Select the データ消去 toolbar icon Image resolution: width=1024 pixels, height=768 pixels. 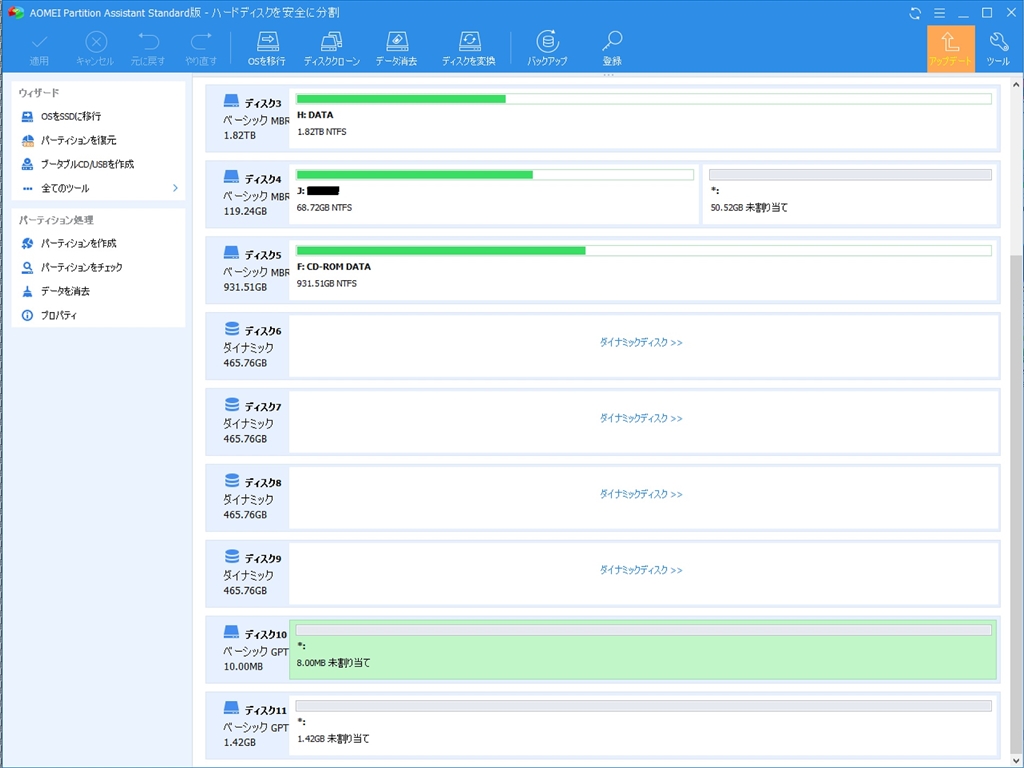[x=396, y=48]
